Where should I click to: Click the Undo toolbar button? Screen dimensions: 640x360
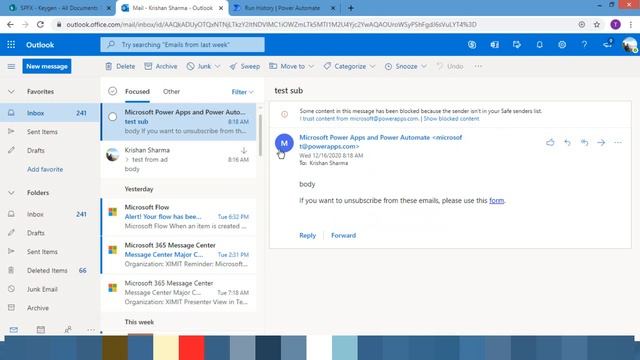coord(450,66)
